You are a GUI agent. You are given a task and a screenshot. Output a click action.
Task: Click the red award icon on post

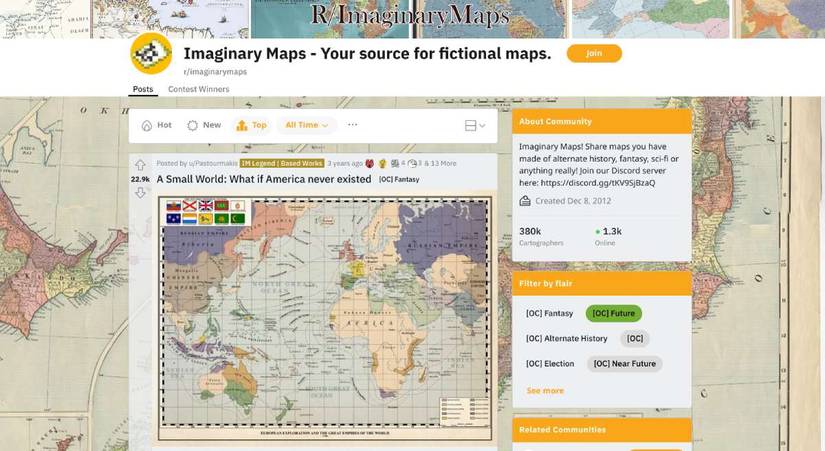370,163
